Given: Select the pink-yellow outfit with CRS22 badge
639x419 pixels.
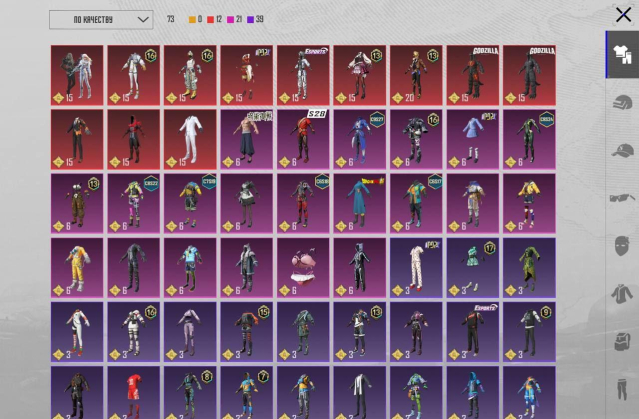Looking at the screenshot, I should tap(134, 203).
